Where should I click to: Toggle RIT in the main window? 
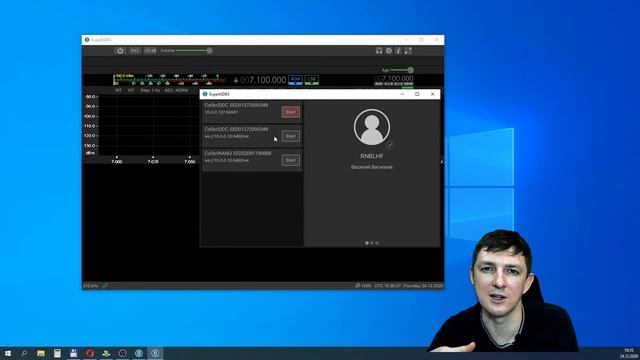[118, 90]
